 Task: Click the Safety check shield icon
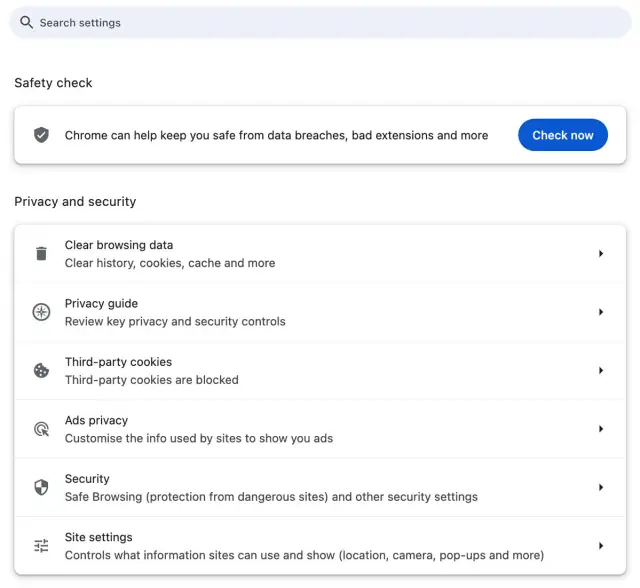click(x=41, y=135)
